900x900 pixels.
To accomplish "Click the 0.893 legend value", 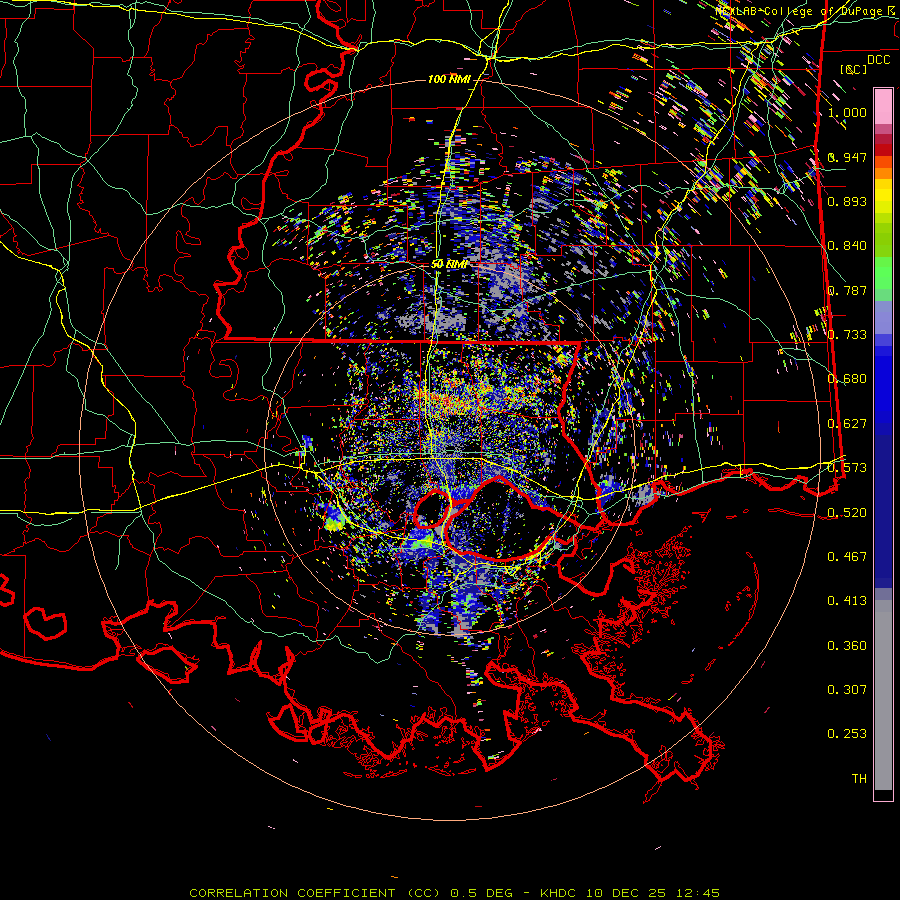I will (847, 201).
